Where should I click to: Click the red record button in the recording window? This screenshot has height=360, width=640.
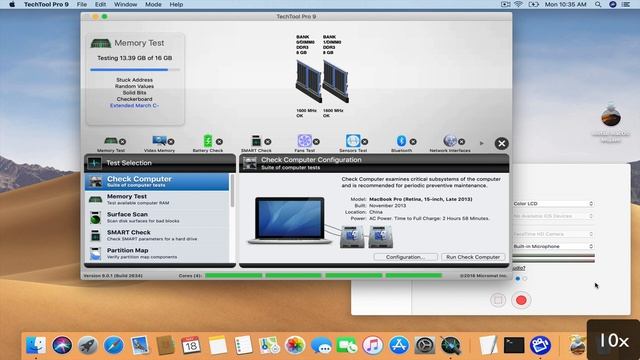point(521,300)
